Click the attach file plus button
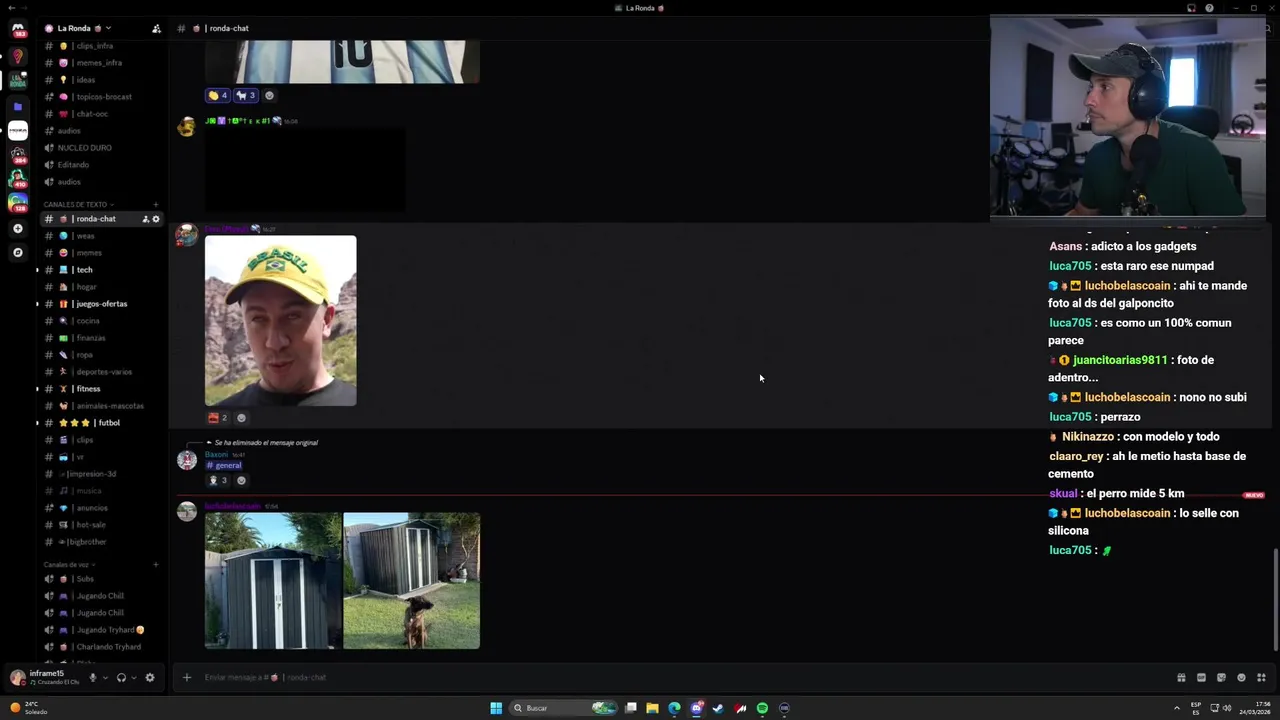The height and width of the screenshot is (720, 1280). click(x=186, y=677)
